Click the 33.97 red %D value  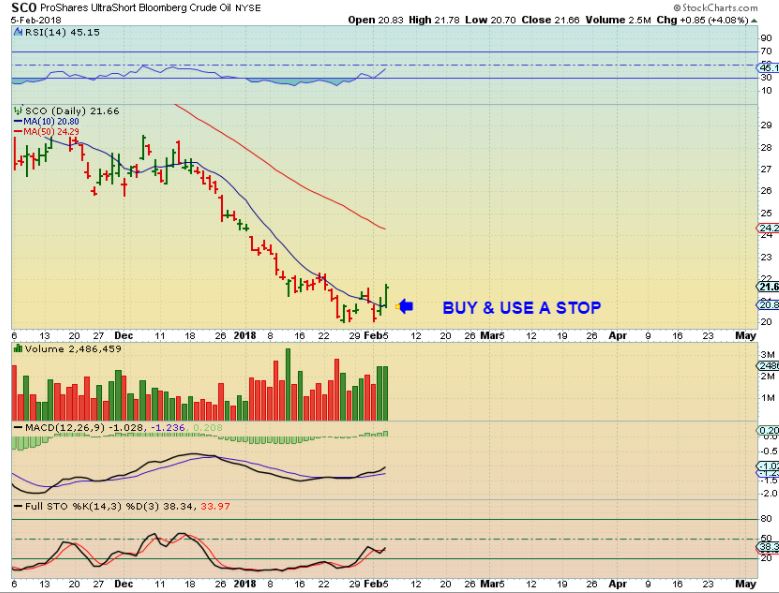[215, 506]
